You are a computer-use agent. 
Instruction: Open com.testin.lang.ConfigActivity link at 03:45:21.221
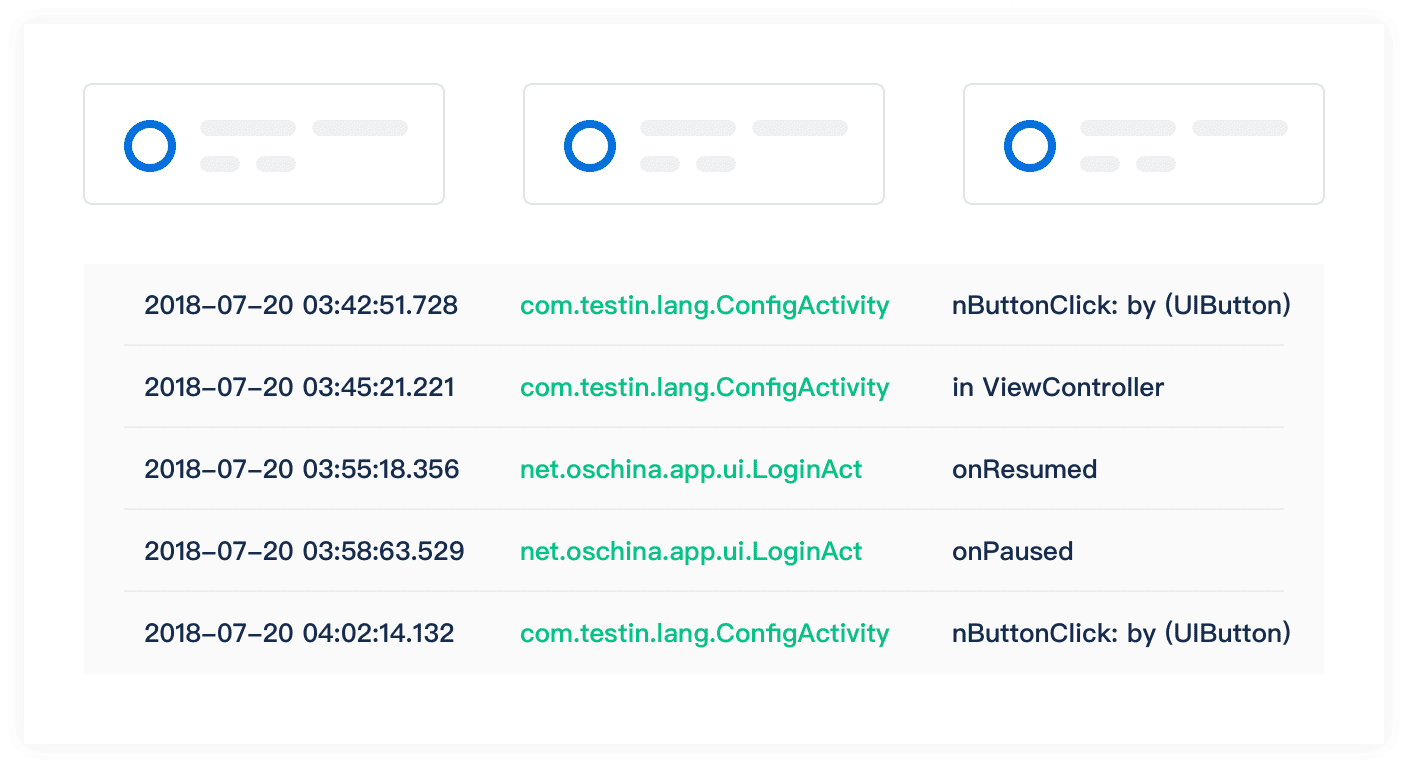[704, 387]
